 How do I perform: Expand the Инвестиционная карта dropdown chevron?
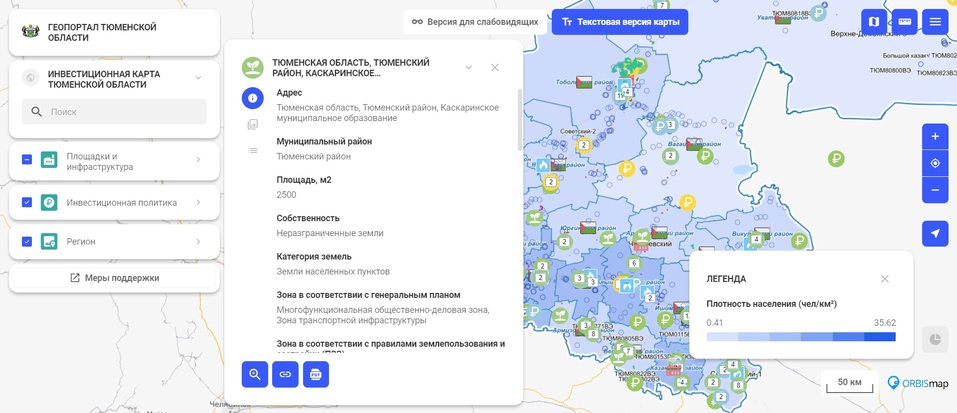coord(198,78)
